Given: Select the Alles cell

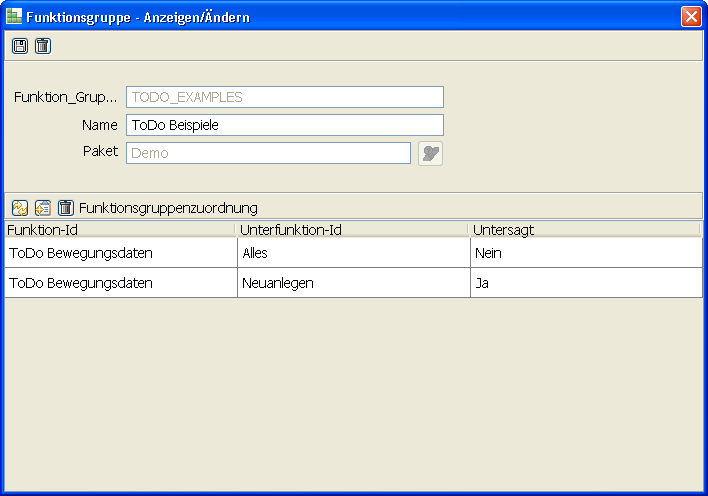Looking at the screenshot, I should (353, 253).
